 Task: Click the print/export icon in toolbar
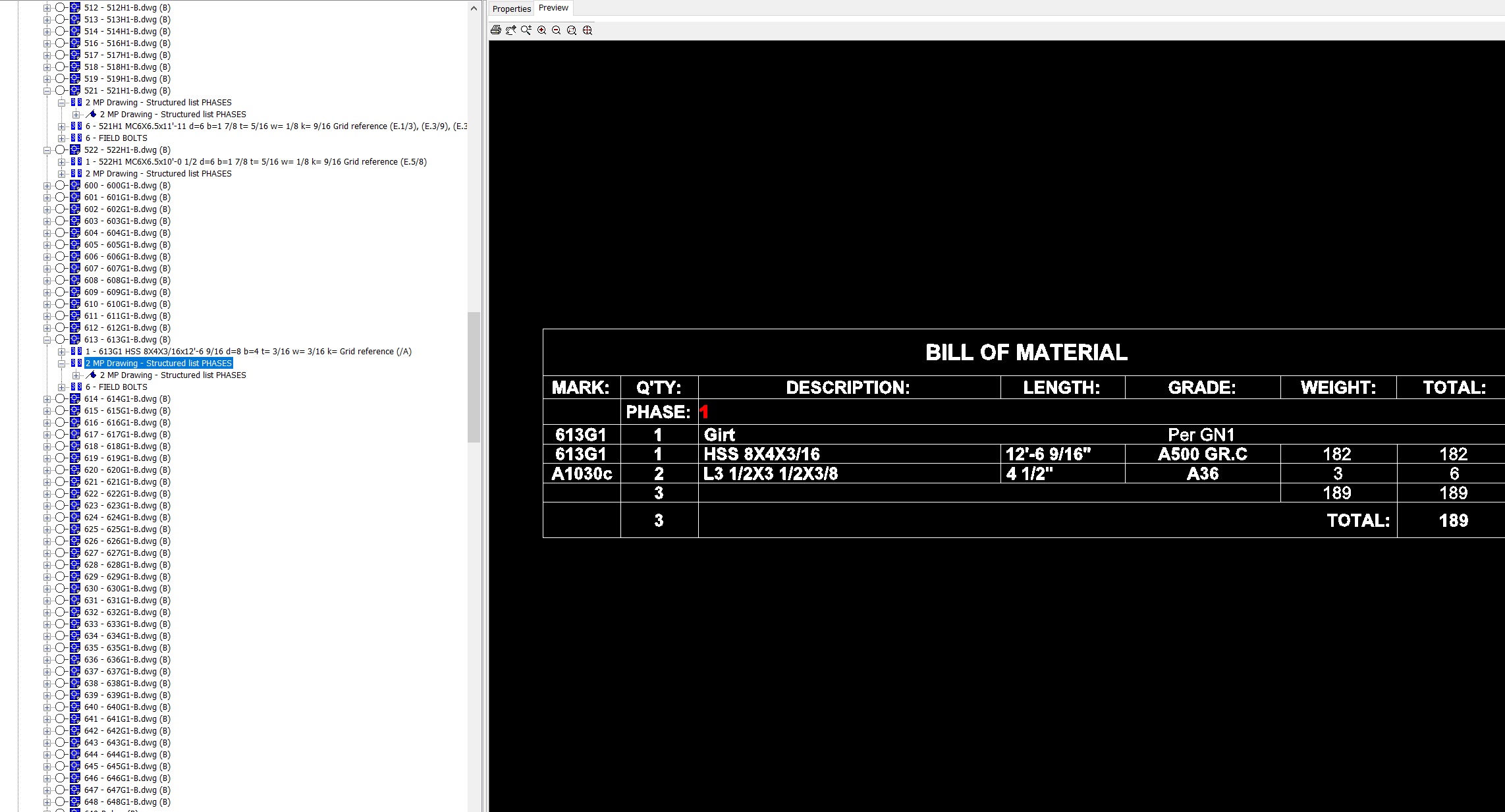point(496,30)
